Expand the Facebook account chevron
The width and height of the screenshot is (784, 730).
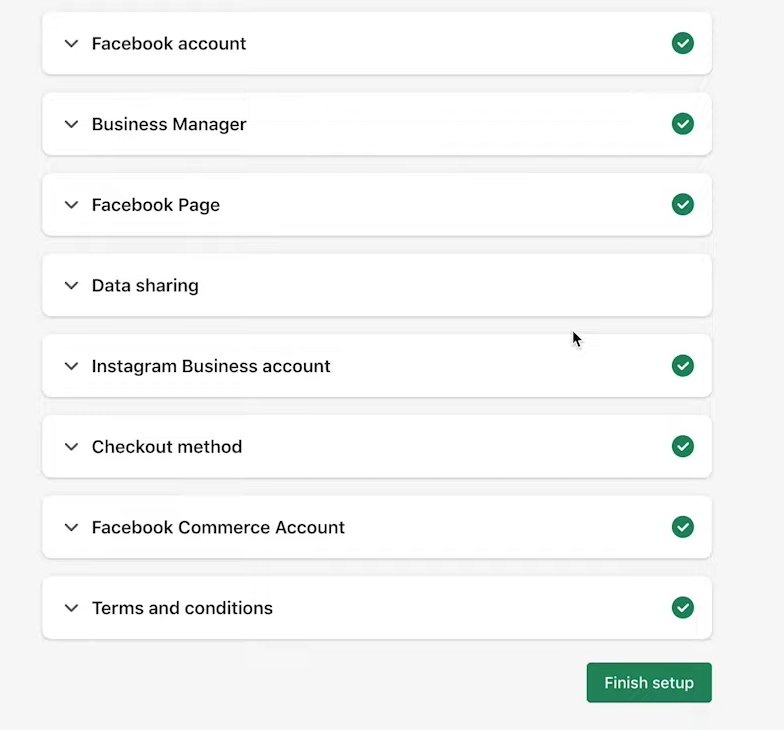click(x=72, y=44)
